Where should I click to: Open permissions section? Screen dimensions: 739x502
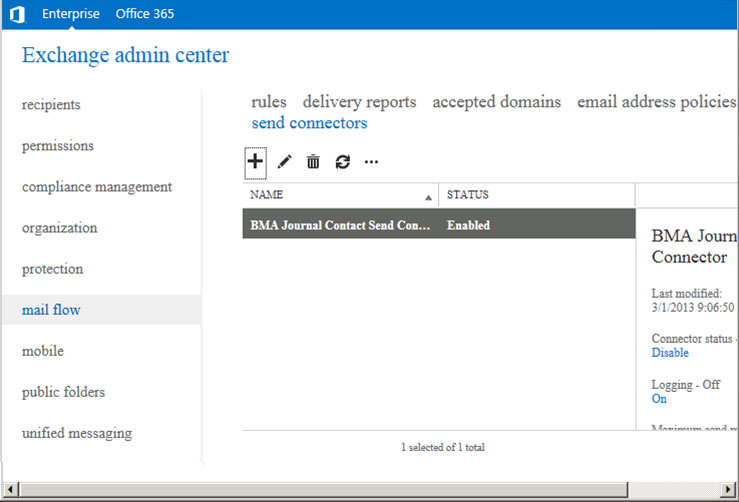58,146
